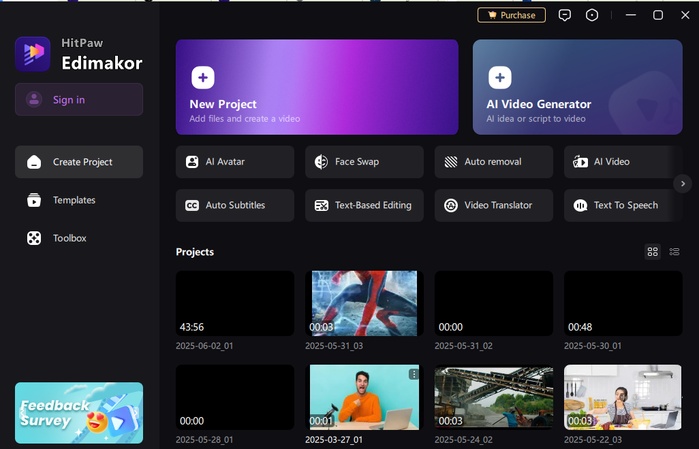Open the Face Swap tool

pos(364,162)
